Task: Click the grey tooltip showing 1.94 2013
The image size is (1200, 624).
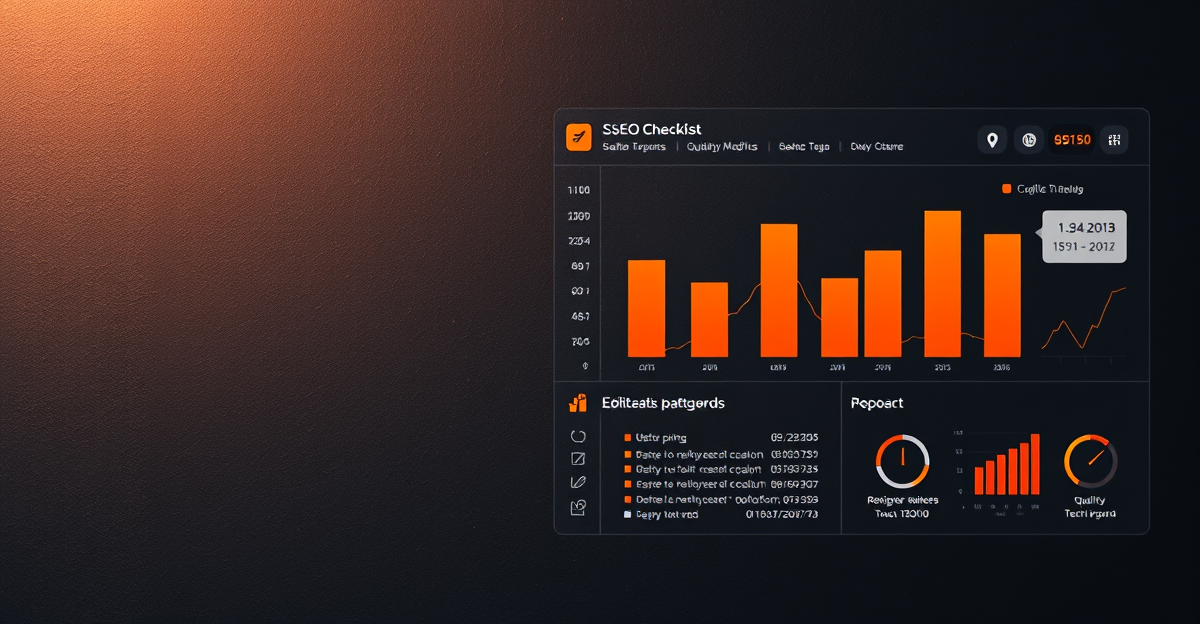Action: point(1084,236)
